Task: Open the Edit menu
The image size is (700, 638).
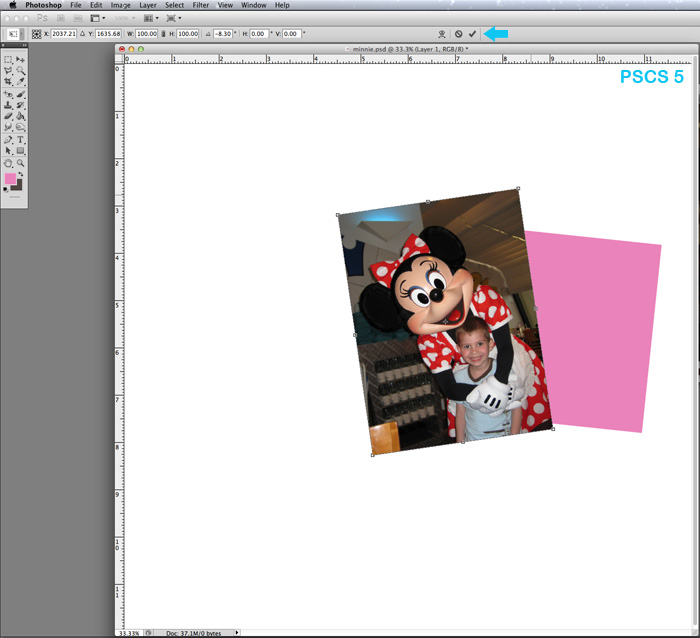Action: tap(96, 5)
